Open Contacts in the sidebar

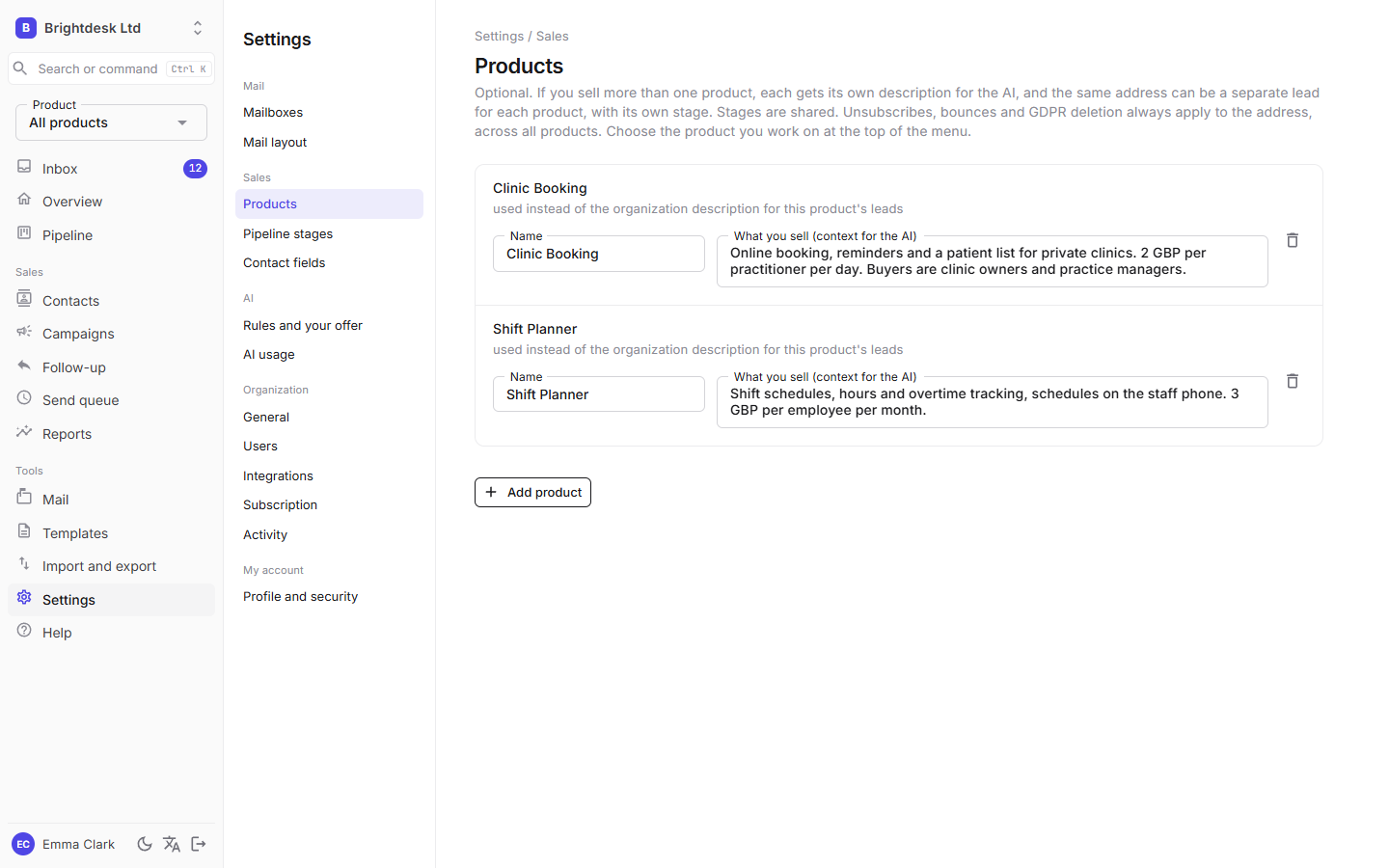[111, 301]
